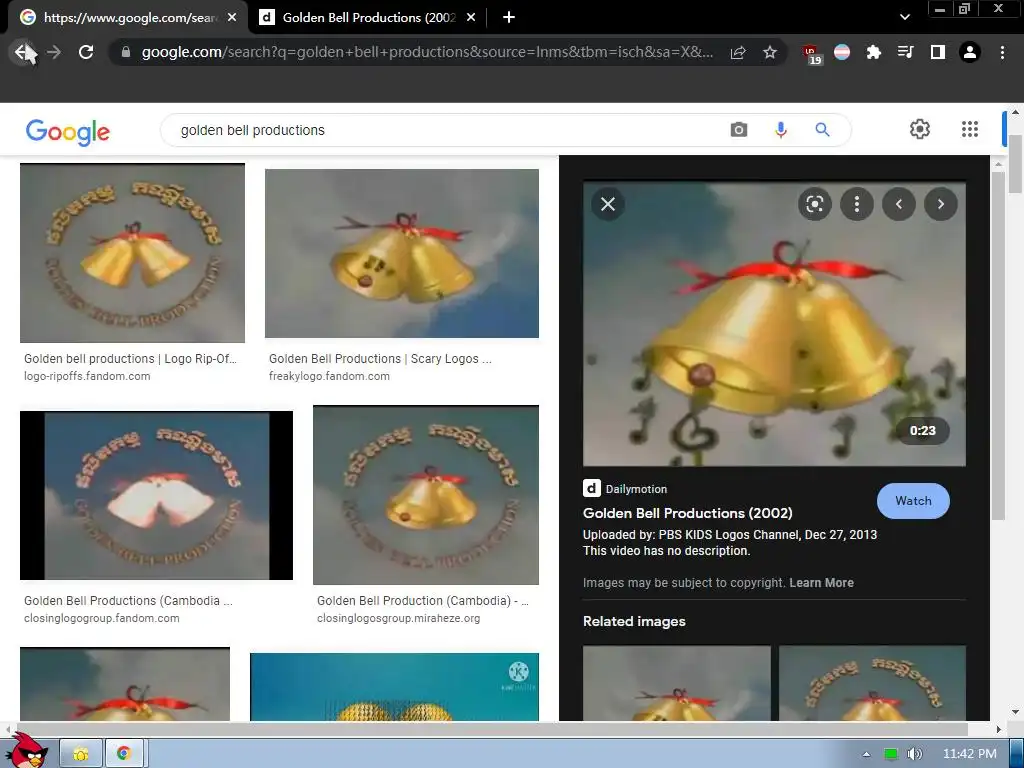Open the large bell preview image
The height and width of the screenshot is (768, 1024).
774,325
